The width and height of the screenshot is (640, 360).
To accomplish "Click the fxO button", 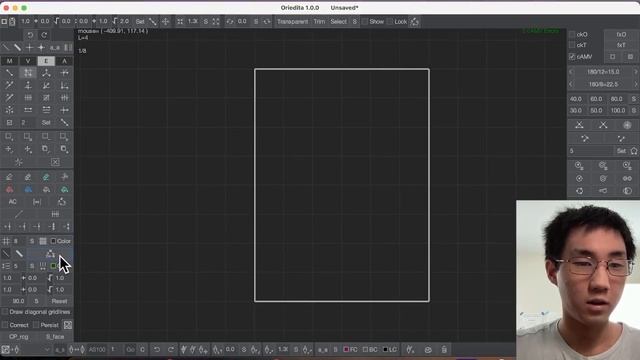I will (621, 34).
